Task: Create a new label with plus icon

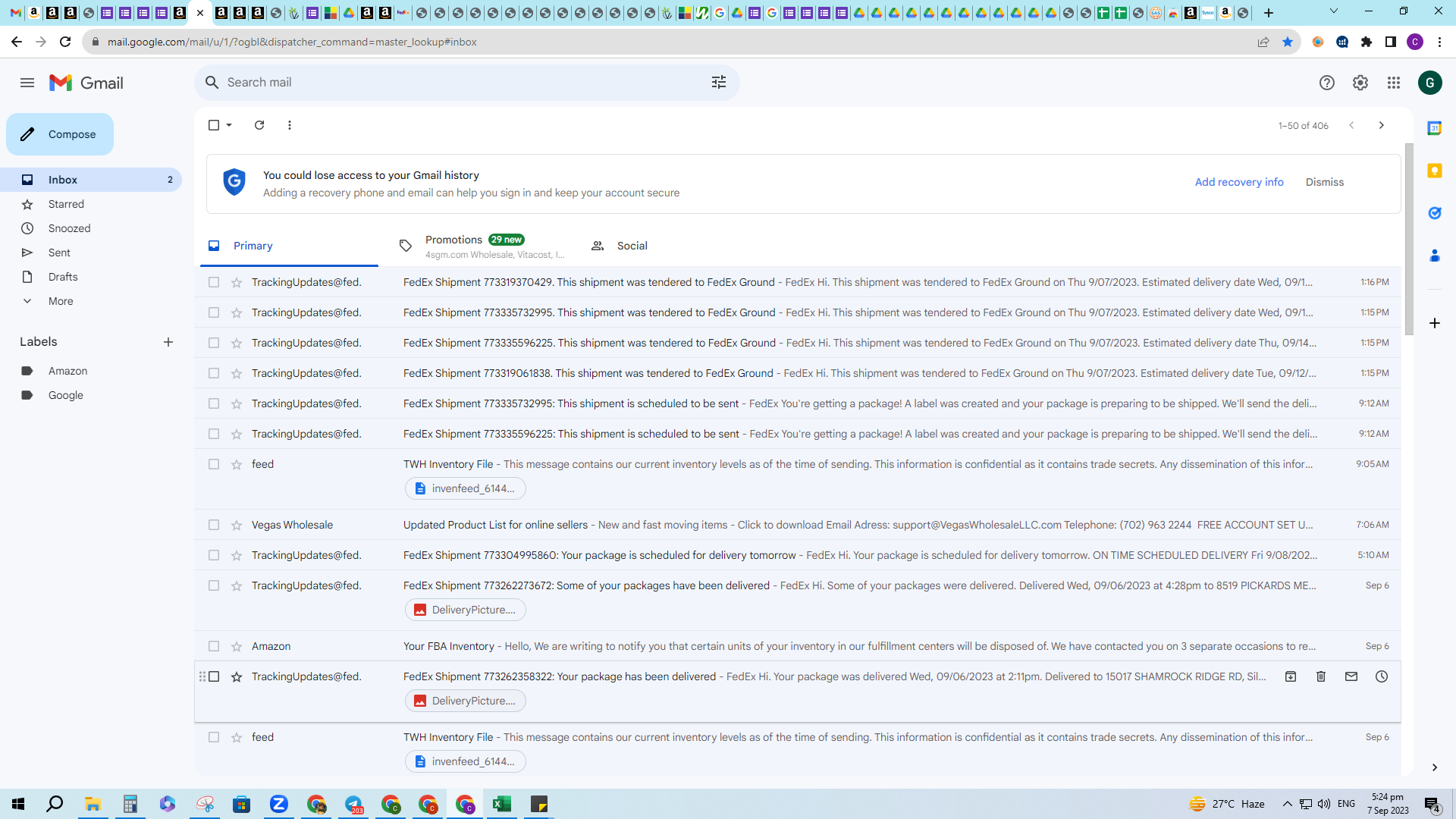Action: click(x=168, y=342)
